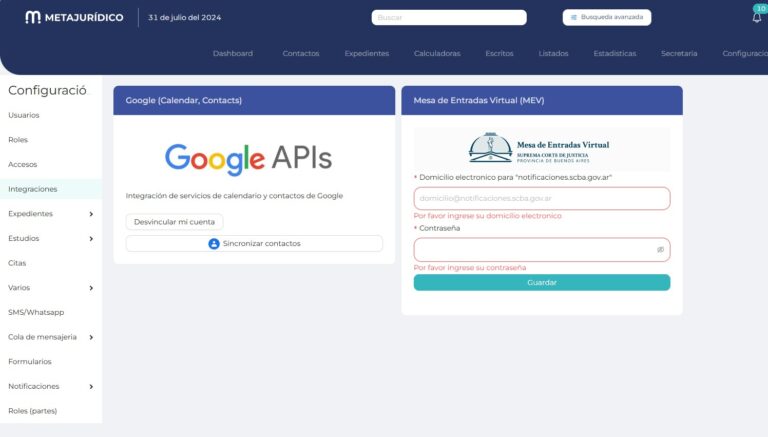The width and height of the screenshot is (768, 437).
Task: Focus the Buscar search field
Action: [x=449, y=18]
